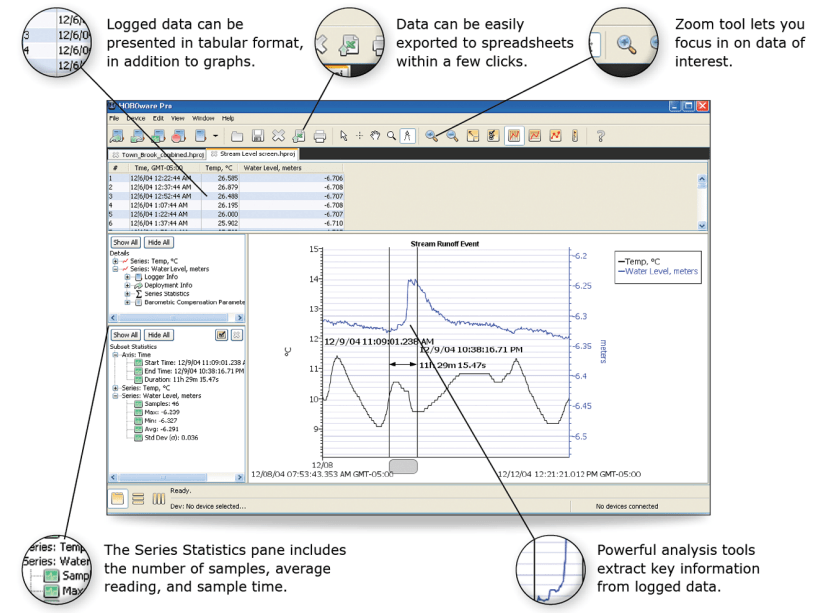Screen dimensions: 815x613
Task: Click the export data to spreadsheet icon
Action: point(300,135)
